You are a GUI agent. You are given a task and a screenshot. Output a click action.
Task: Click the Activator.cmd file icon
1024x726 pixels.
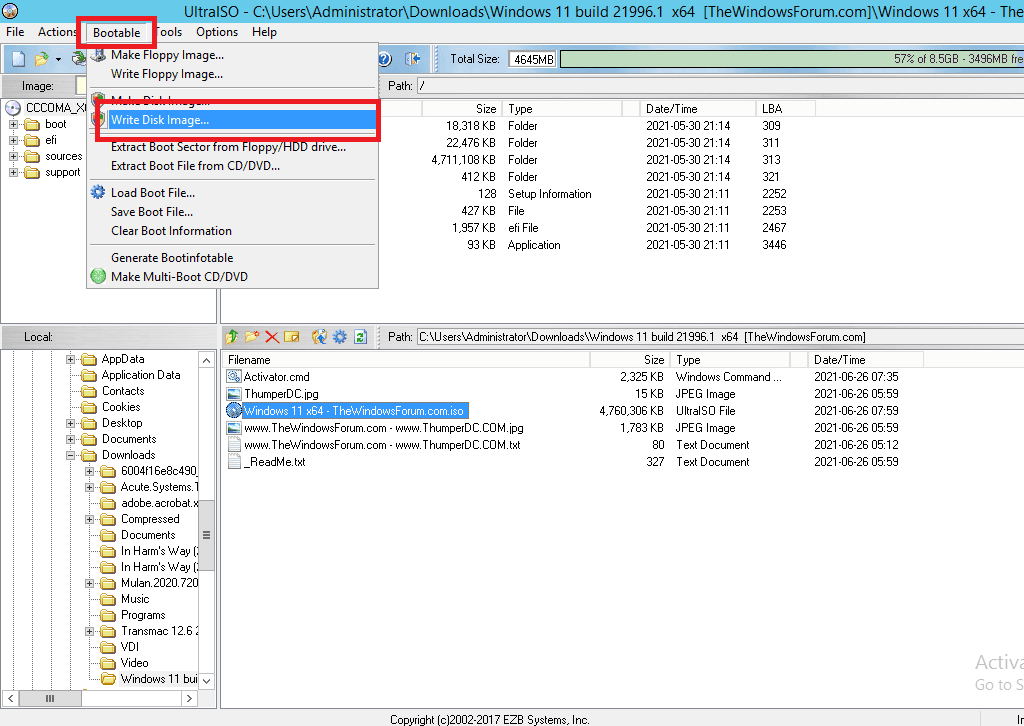[x=234, y=377]
